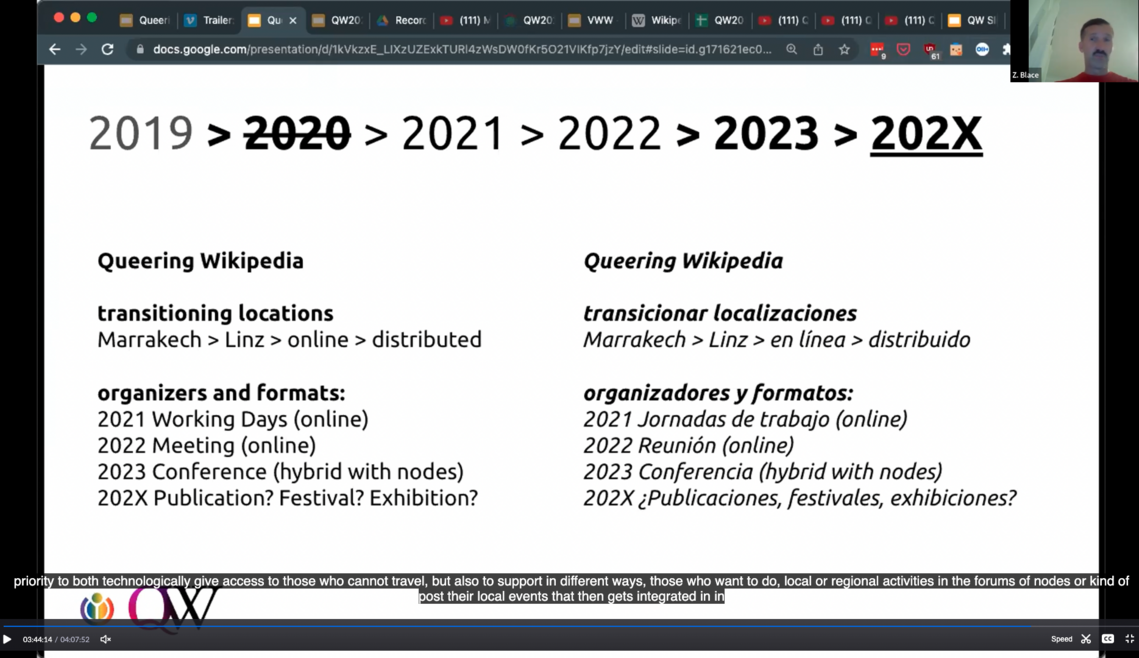Viewport: 1139px width, 658px height.
Task: Toggle closed captions with CC button
Action: [x=1108, y=639]
